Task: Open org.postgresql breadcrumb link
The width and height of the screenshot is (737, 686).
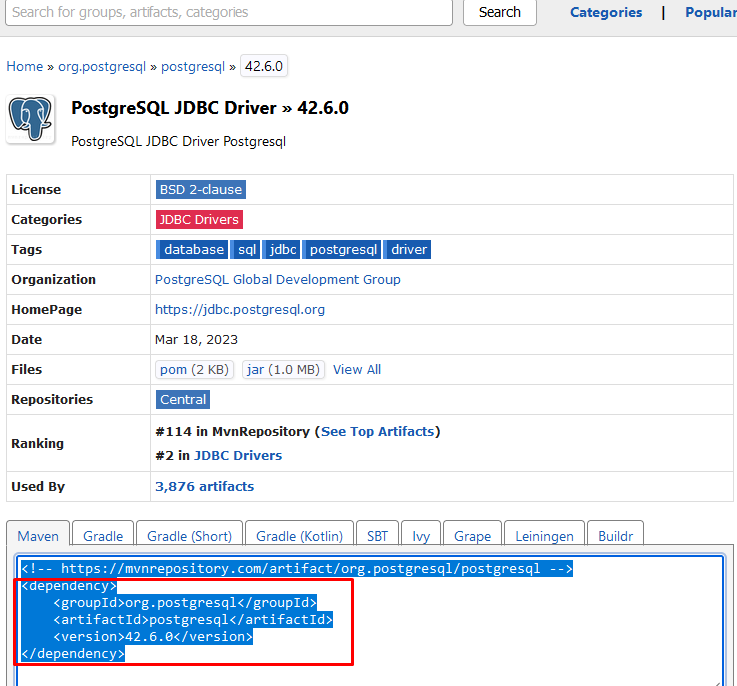Action: point(102,66)
